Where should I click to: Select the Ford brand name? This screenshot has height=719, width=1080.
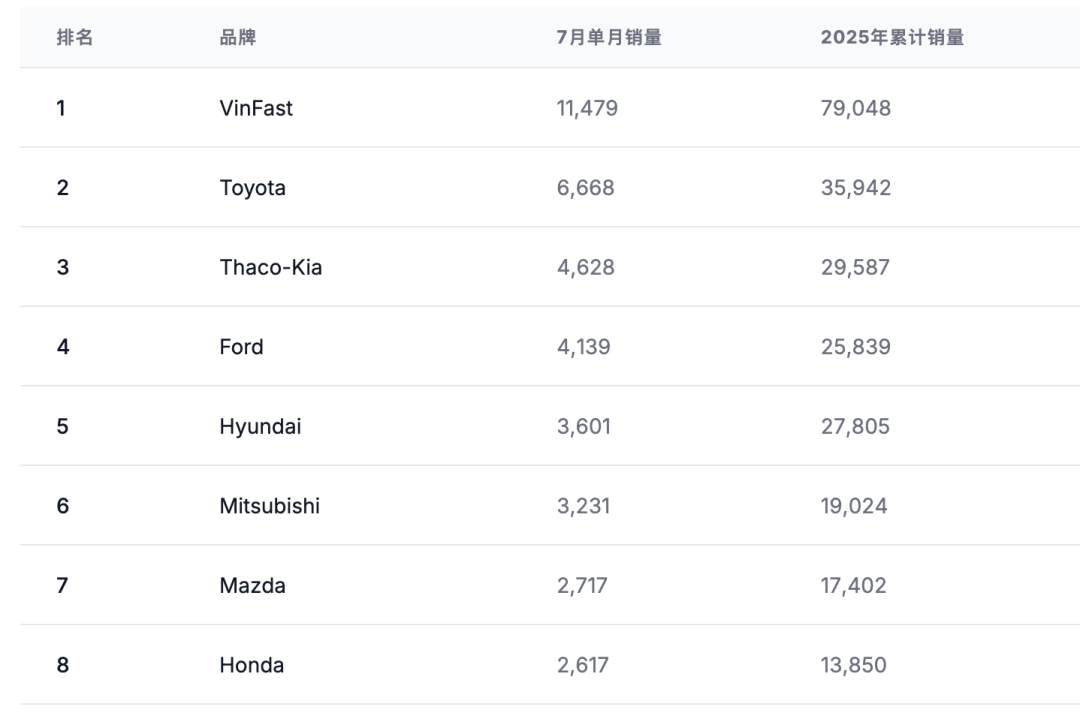[241, 347]
